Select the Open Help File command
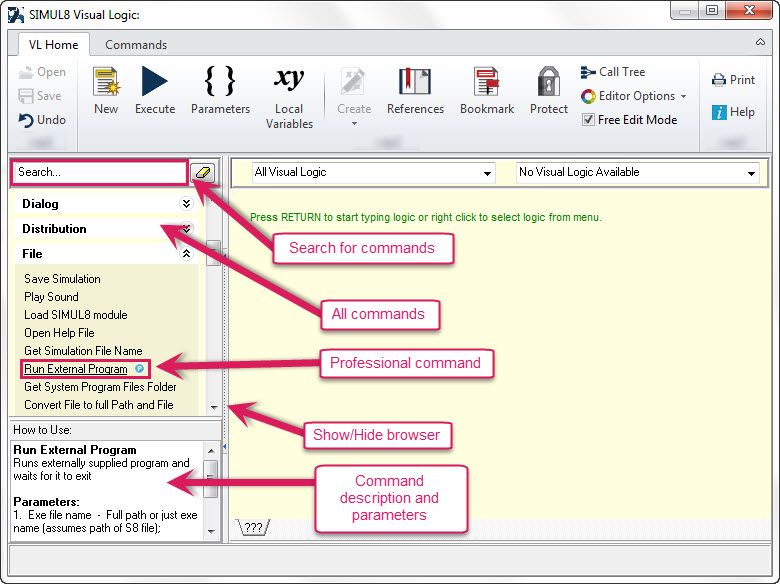The image size is (780, 584). pos(59,333)
